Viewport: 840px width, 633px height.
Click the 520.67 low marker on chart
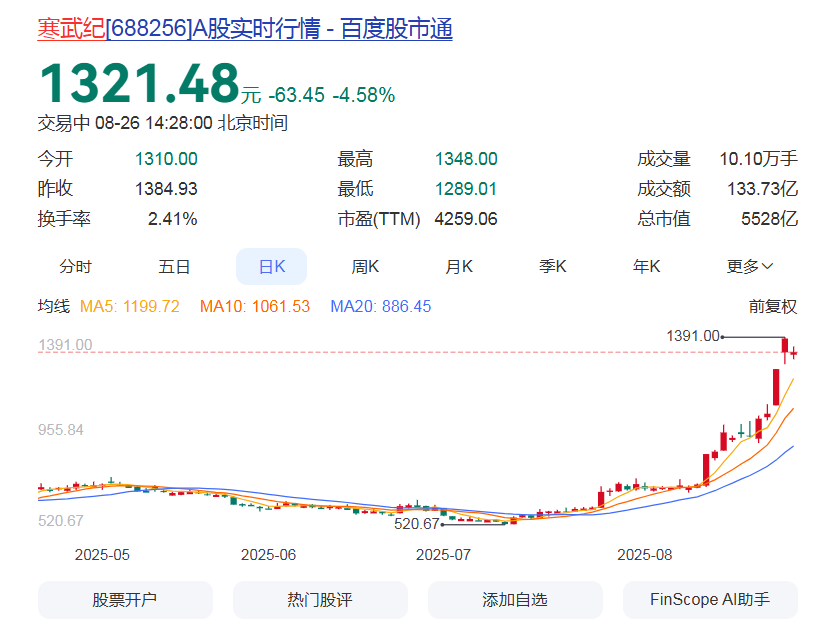pyautogui.click(x=417, y=524)
